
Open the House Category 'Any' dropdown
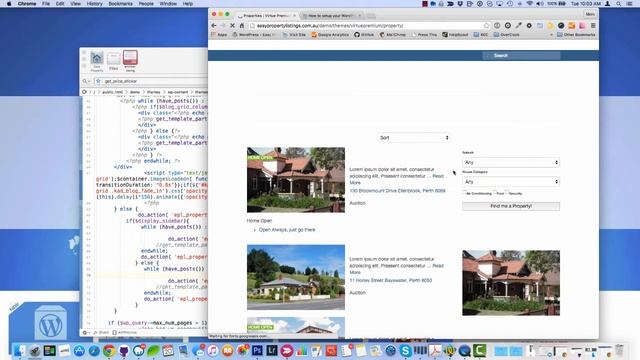(511, 182)
